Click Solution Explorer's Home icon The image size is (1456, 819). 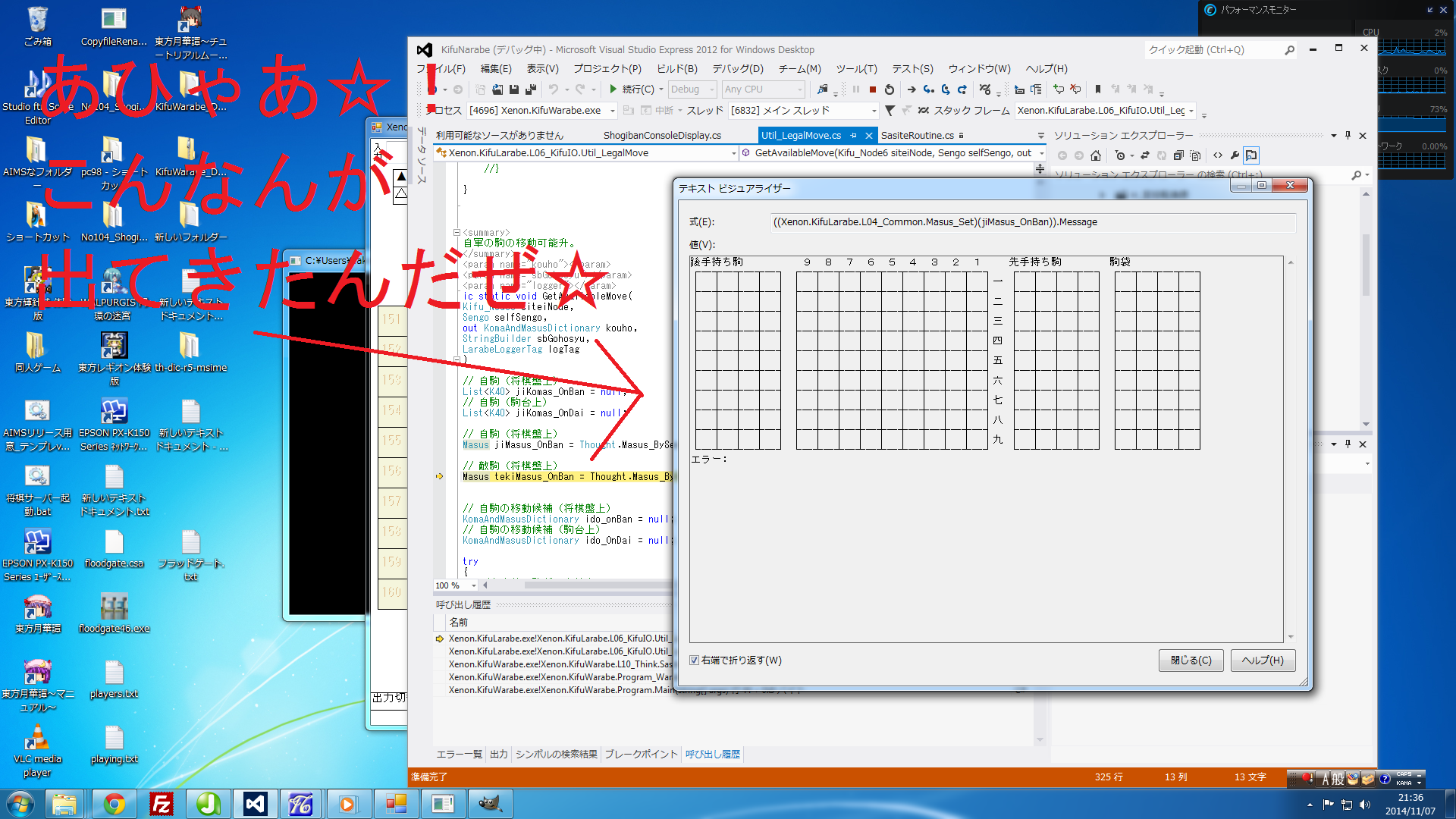click(1096, 155)
